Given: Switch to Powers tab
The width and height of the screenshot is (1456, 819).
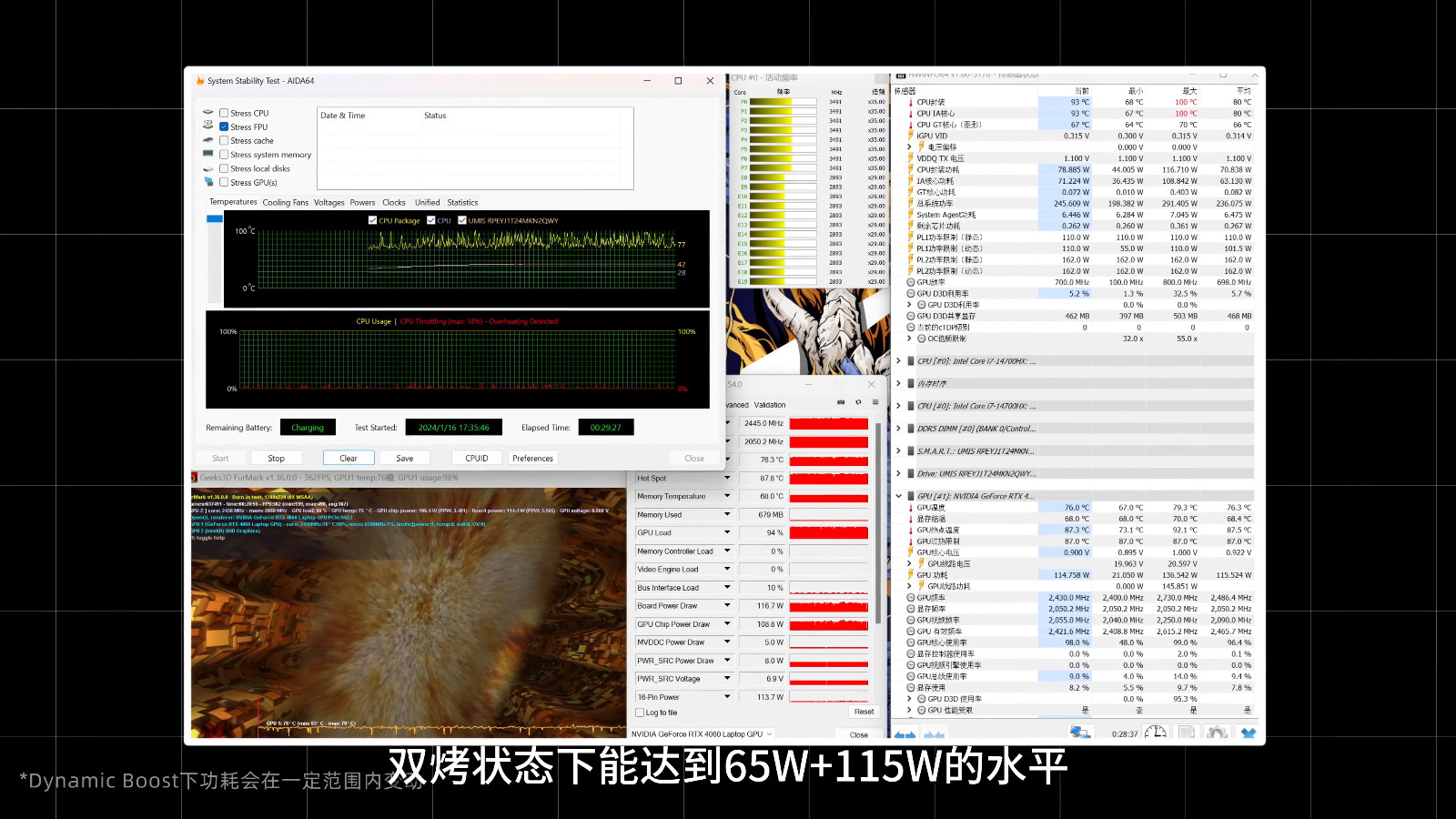Looking at the screenshot, I should 362,202.
